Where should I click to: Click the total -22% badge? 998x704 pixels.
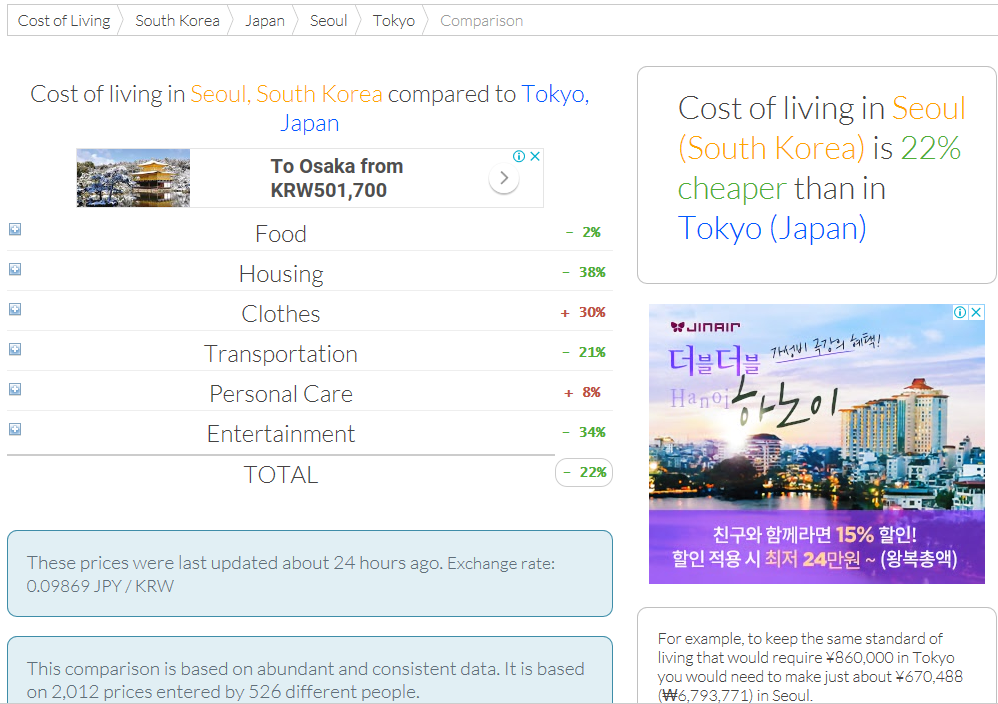584,472
